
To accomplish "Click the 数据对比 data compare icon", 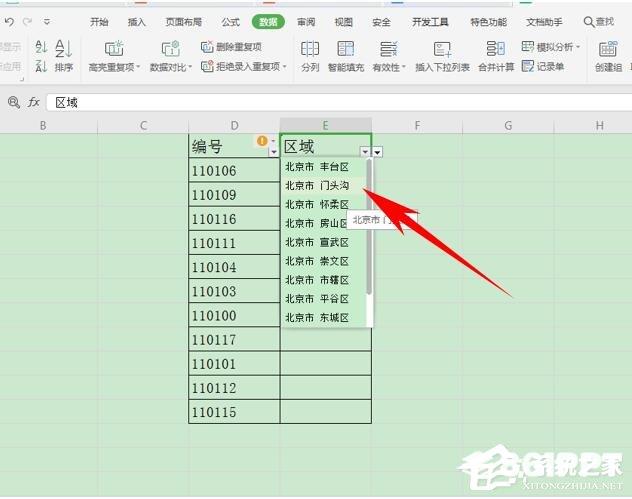I will click(171, 49).
